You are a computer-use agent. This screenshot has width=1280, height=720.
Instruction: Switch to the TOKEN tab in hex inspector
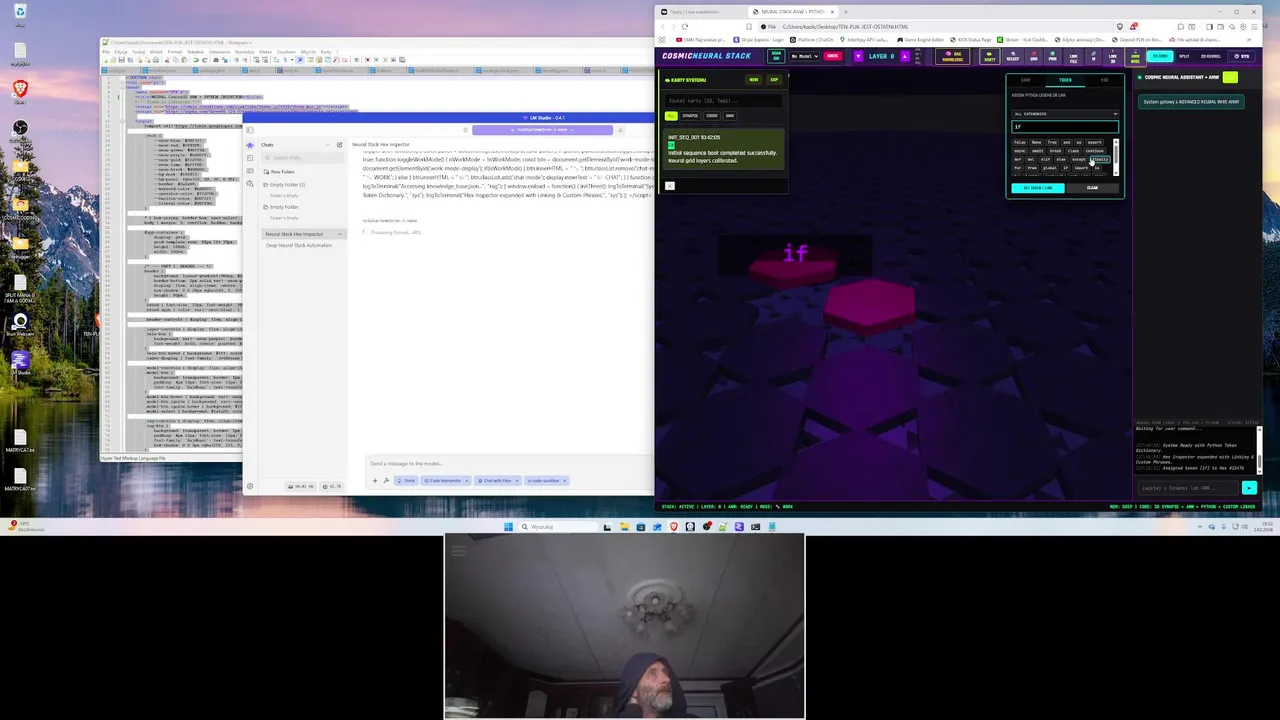[1065, 80]
